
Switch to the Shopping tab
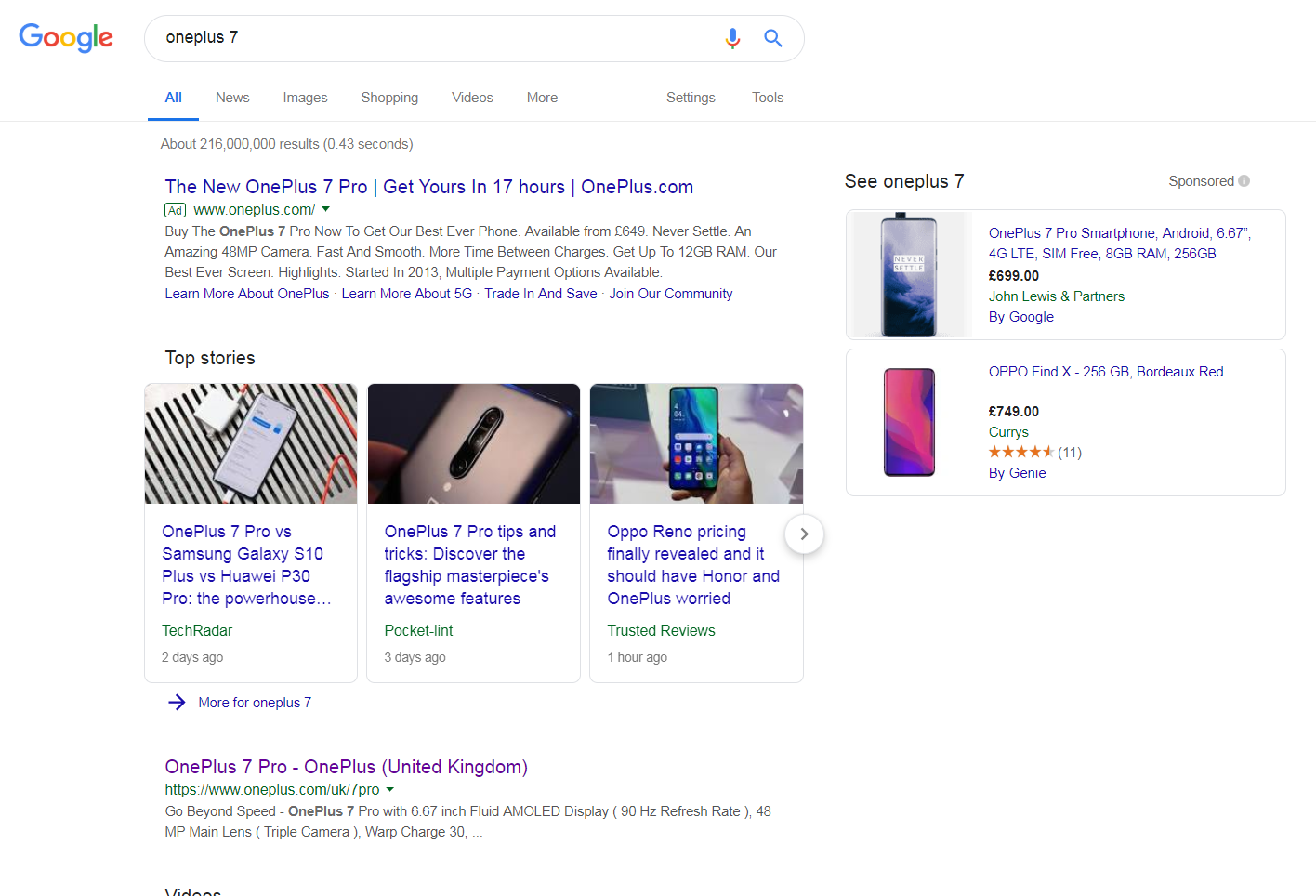[x=389, y=98]
